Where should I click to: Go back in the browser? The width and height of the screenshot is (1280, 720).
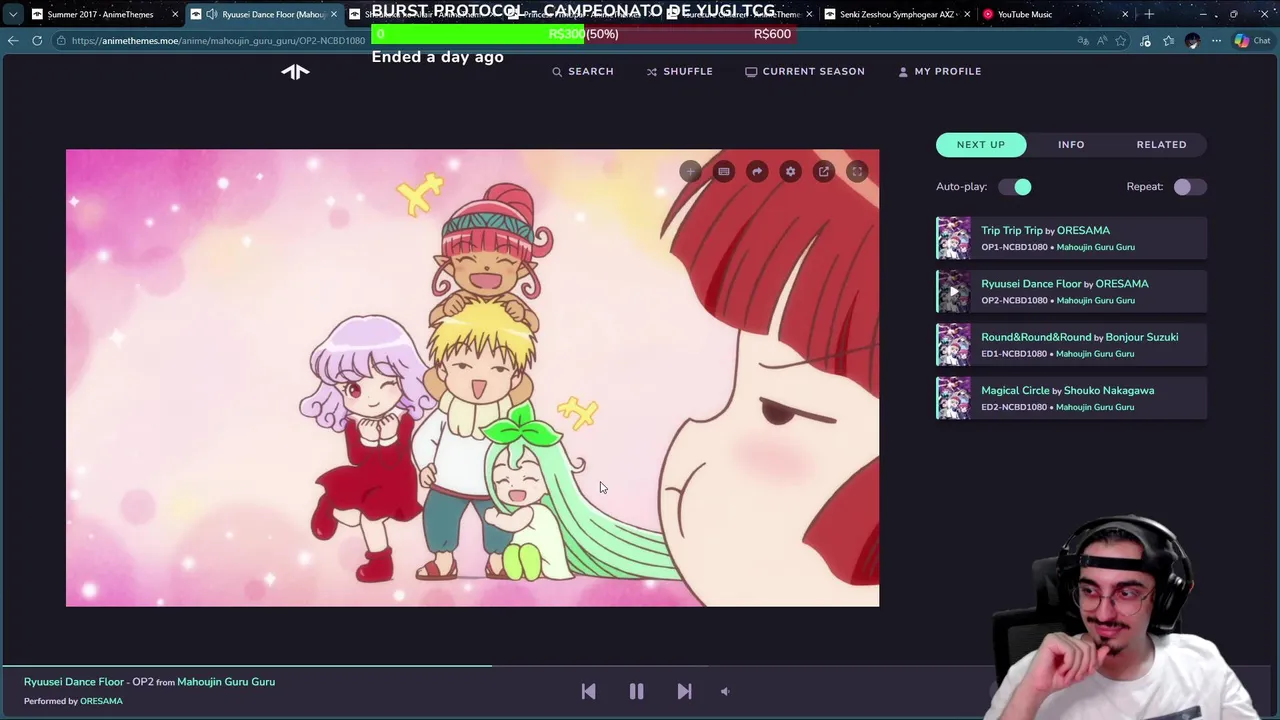12,41
